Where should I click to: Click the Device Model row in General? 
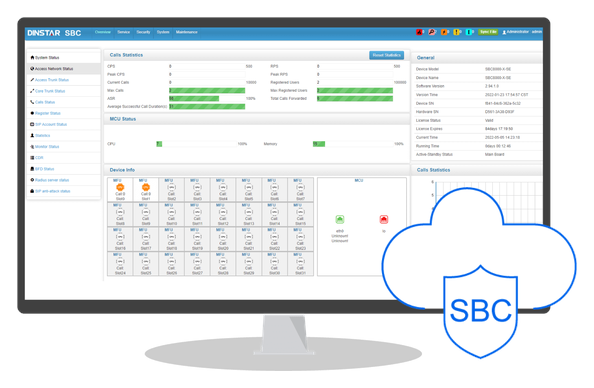click(477, 69)
